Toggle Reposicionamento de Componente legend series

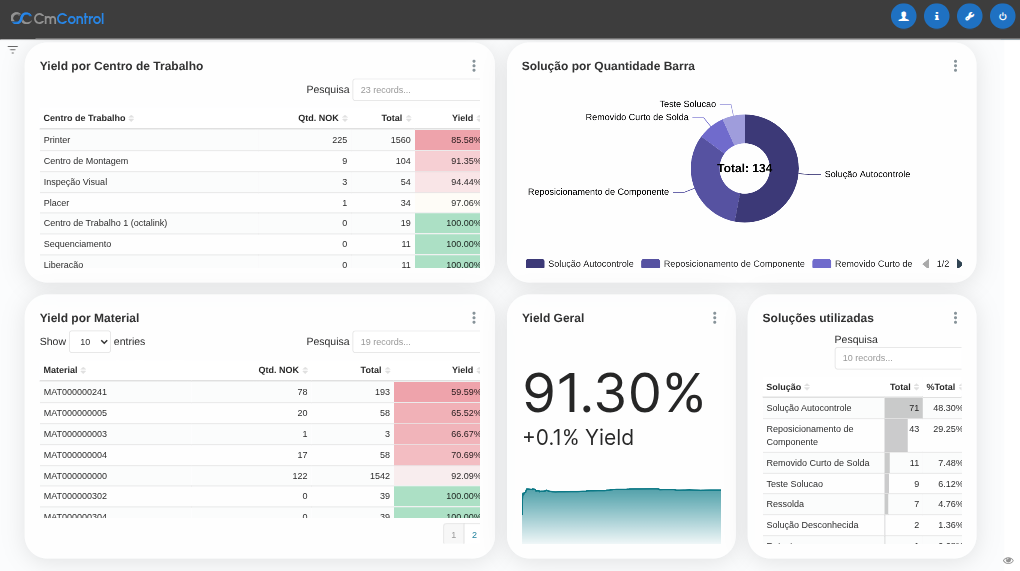[723, 264]
